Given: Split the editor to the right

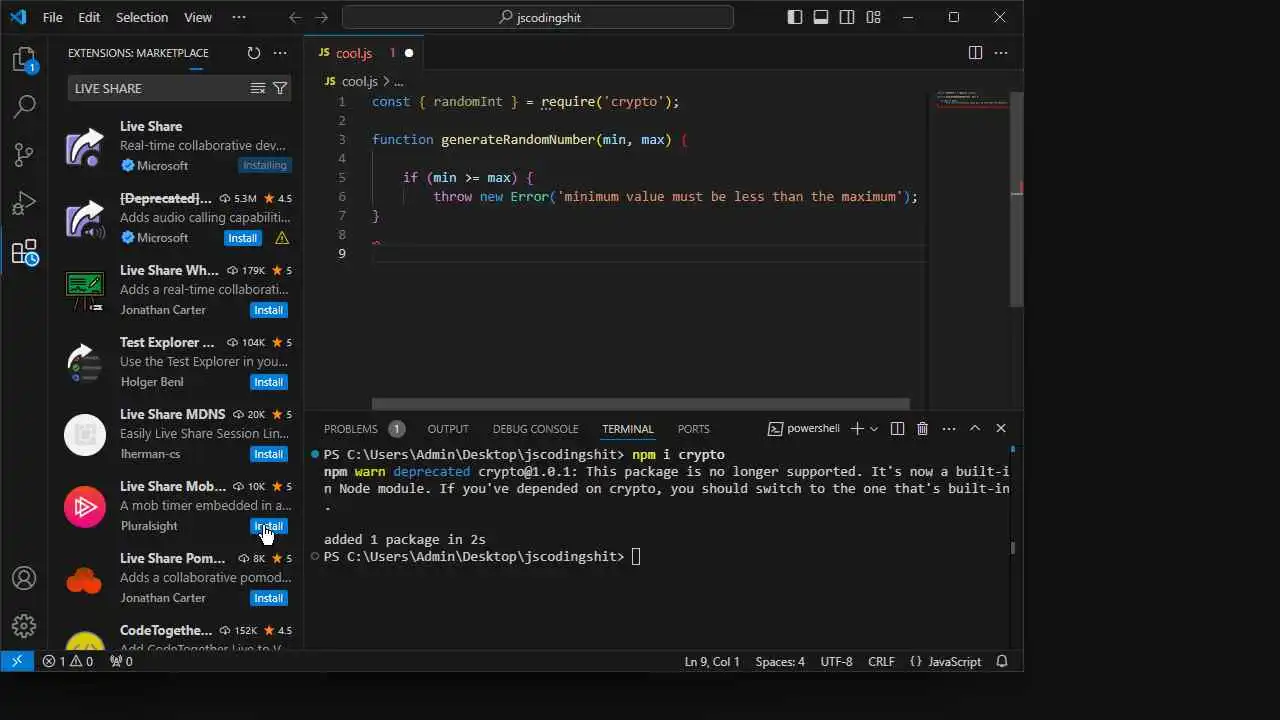Looking at the screenshot, I should coord(976,53).
